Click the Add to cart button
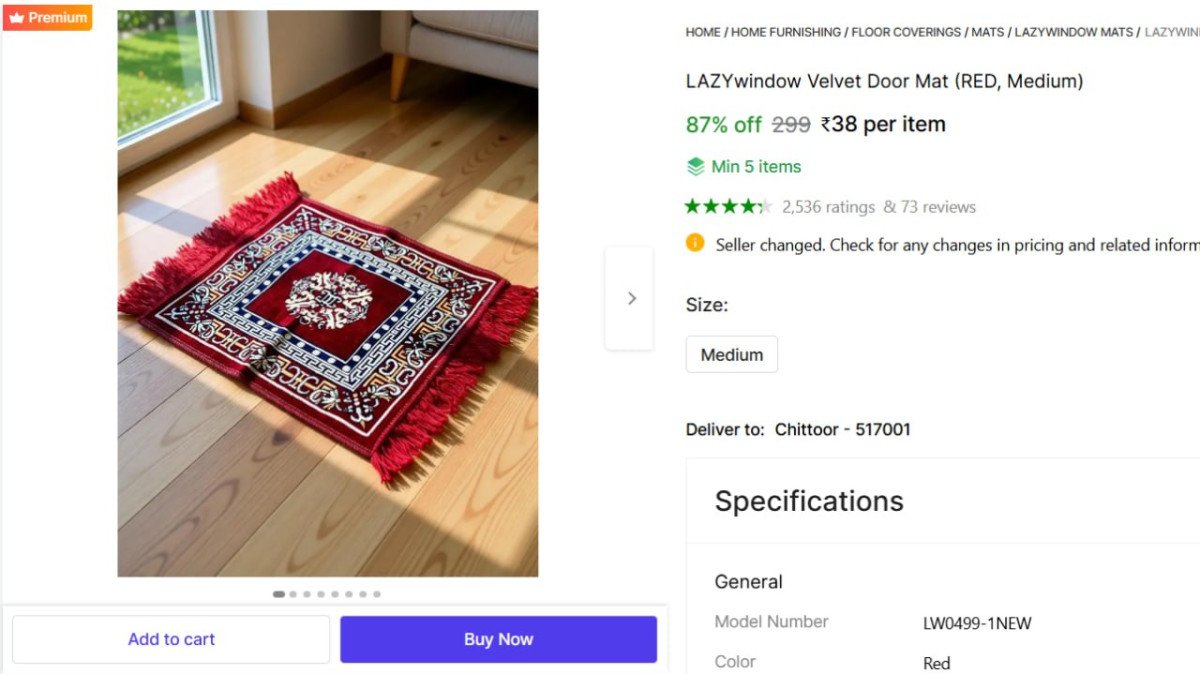 point(171,639)
